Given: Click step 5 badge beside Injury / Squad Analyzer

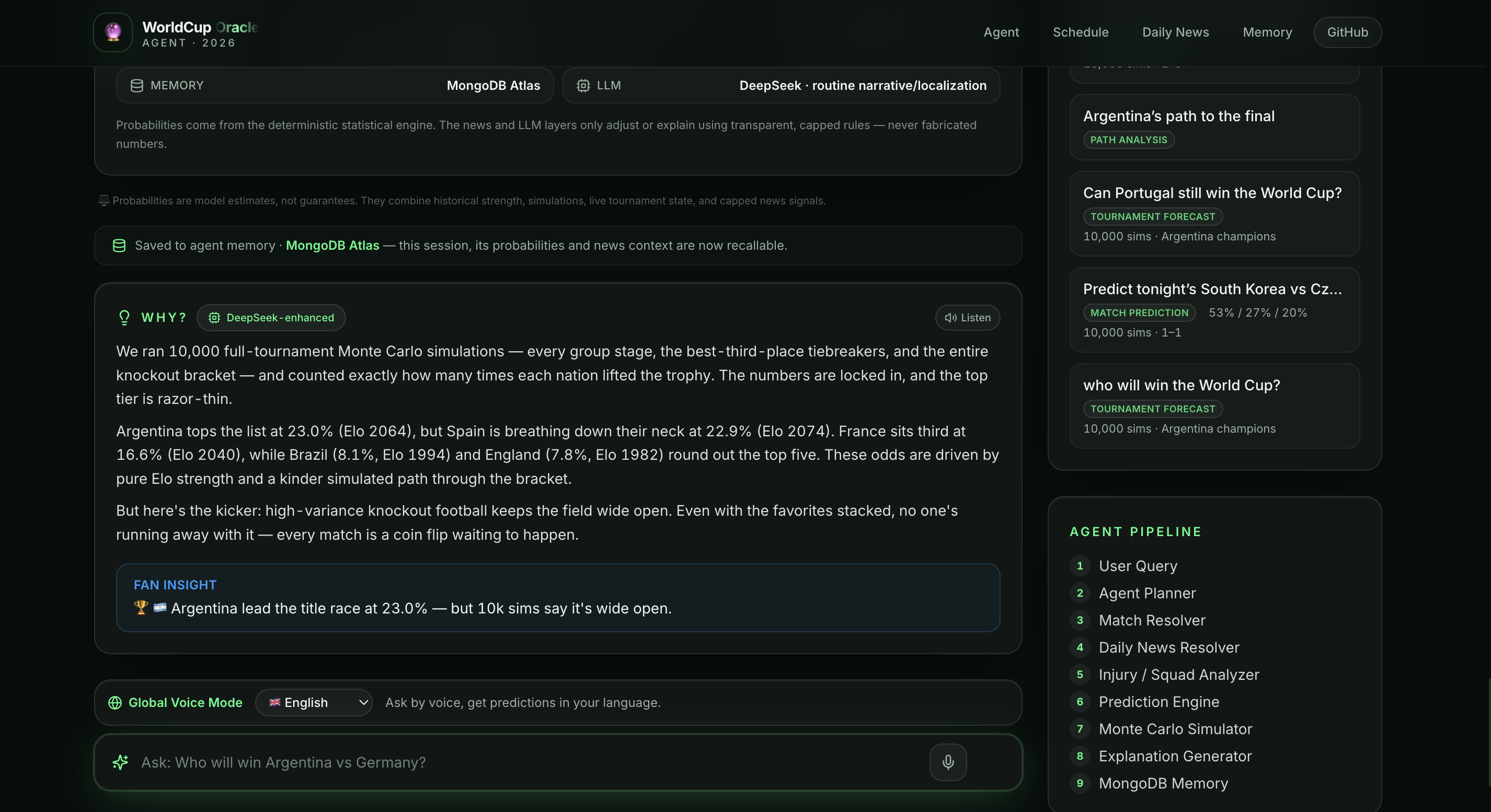Looking at the screenshot, I should [1080, 675].
